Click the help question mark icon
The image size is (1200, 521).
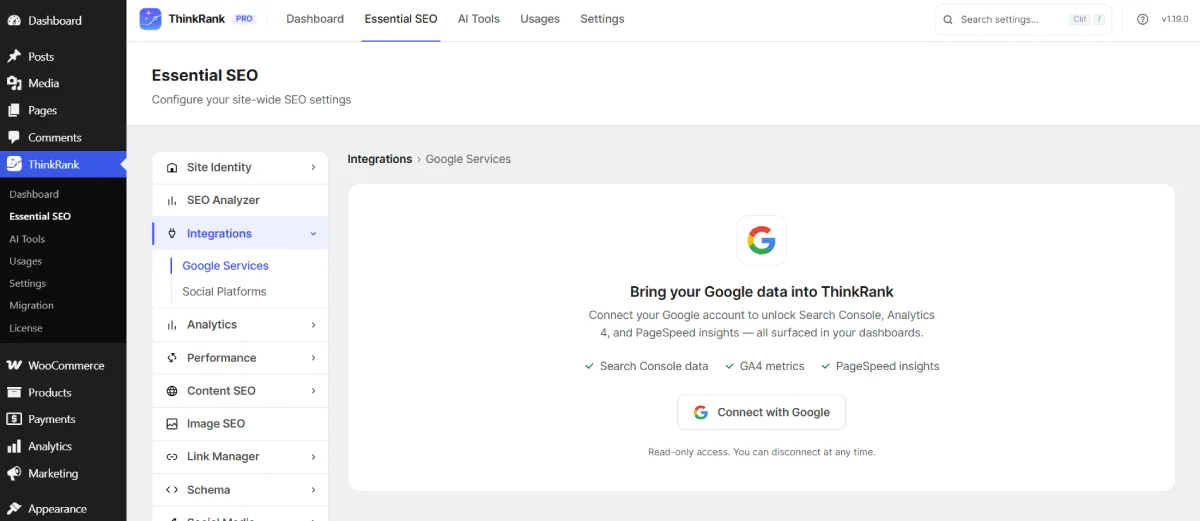click(x=1143, y=19)
